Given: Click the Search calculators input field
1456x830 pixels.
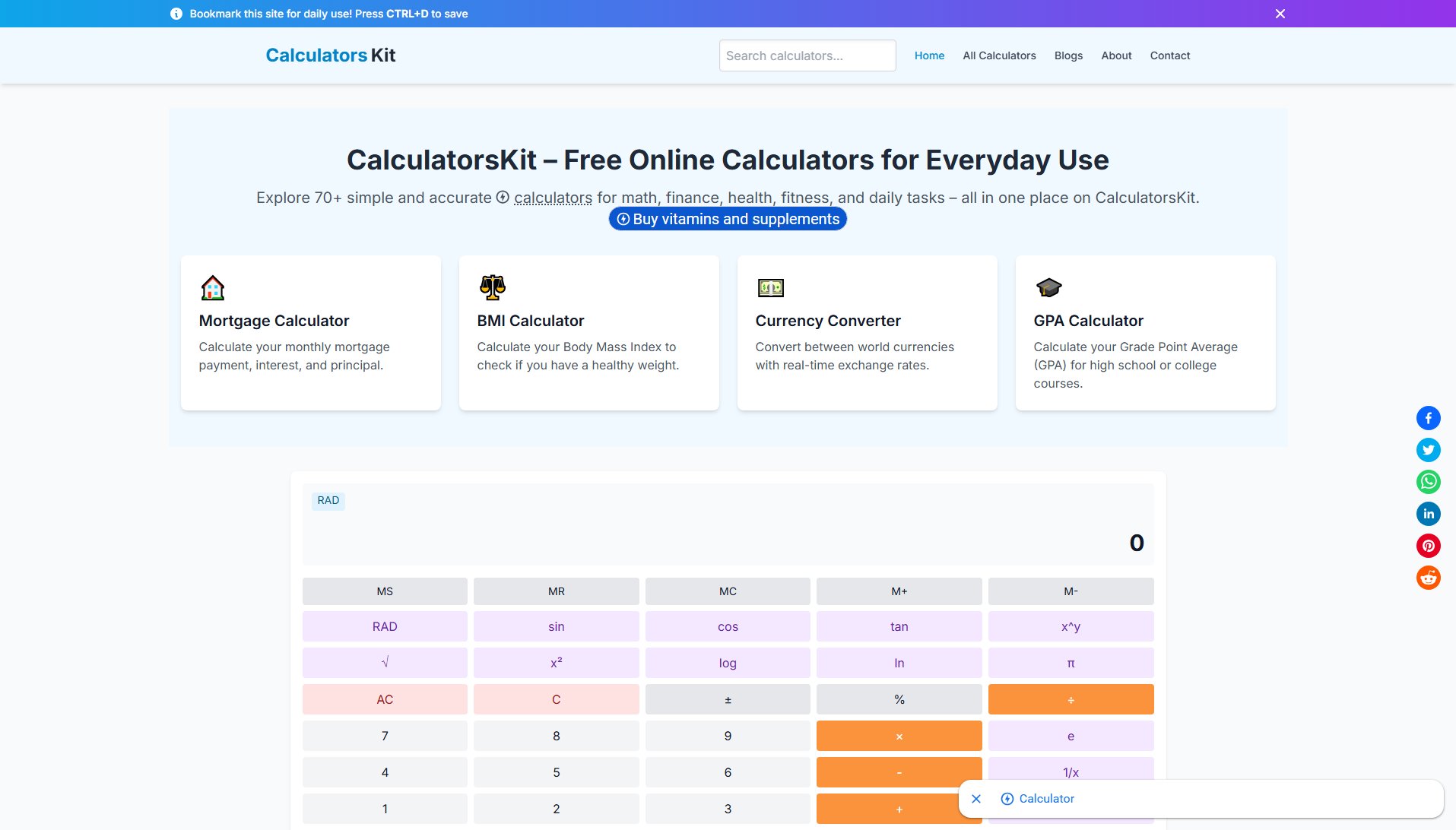Looking at the screenshot, I should click(807, 55).
